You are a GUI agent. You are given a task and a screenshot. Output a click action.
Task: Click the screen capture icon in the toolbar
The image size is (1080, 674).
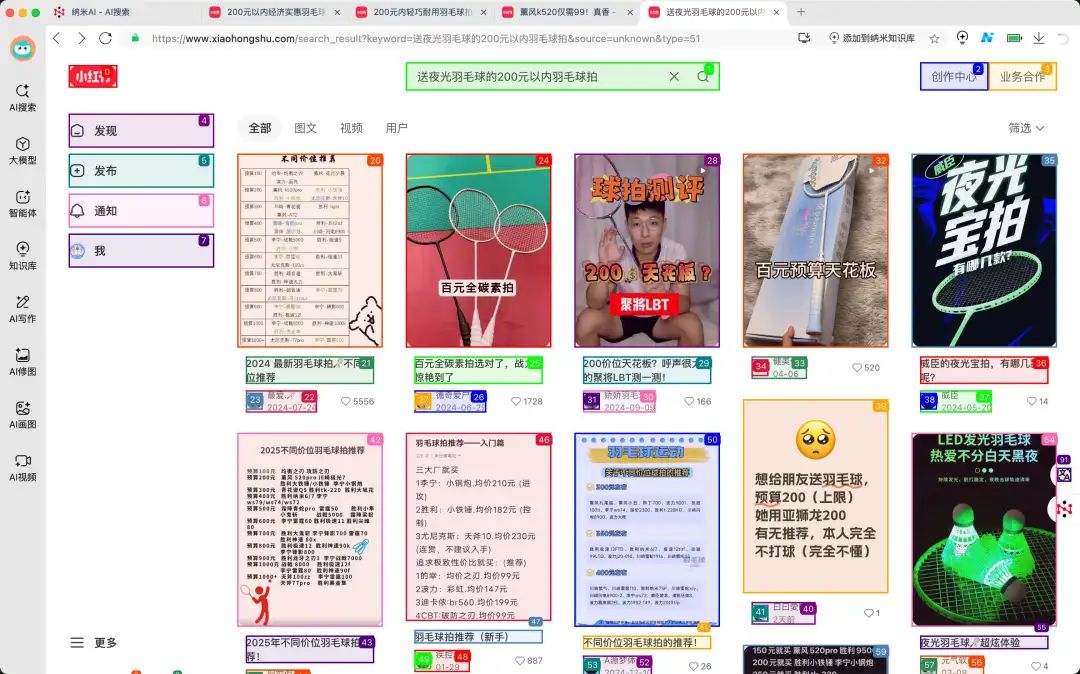pyautogui.click(x=804, y=39)
